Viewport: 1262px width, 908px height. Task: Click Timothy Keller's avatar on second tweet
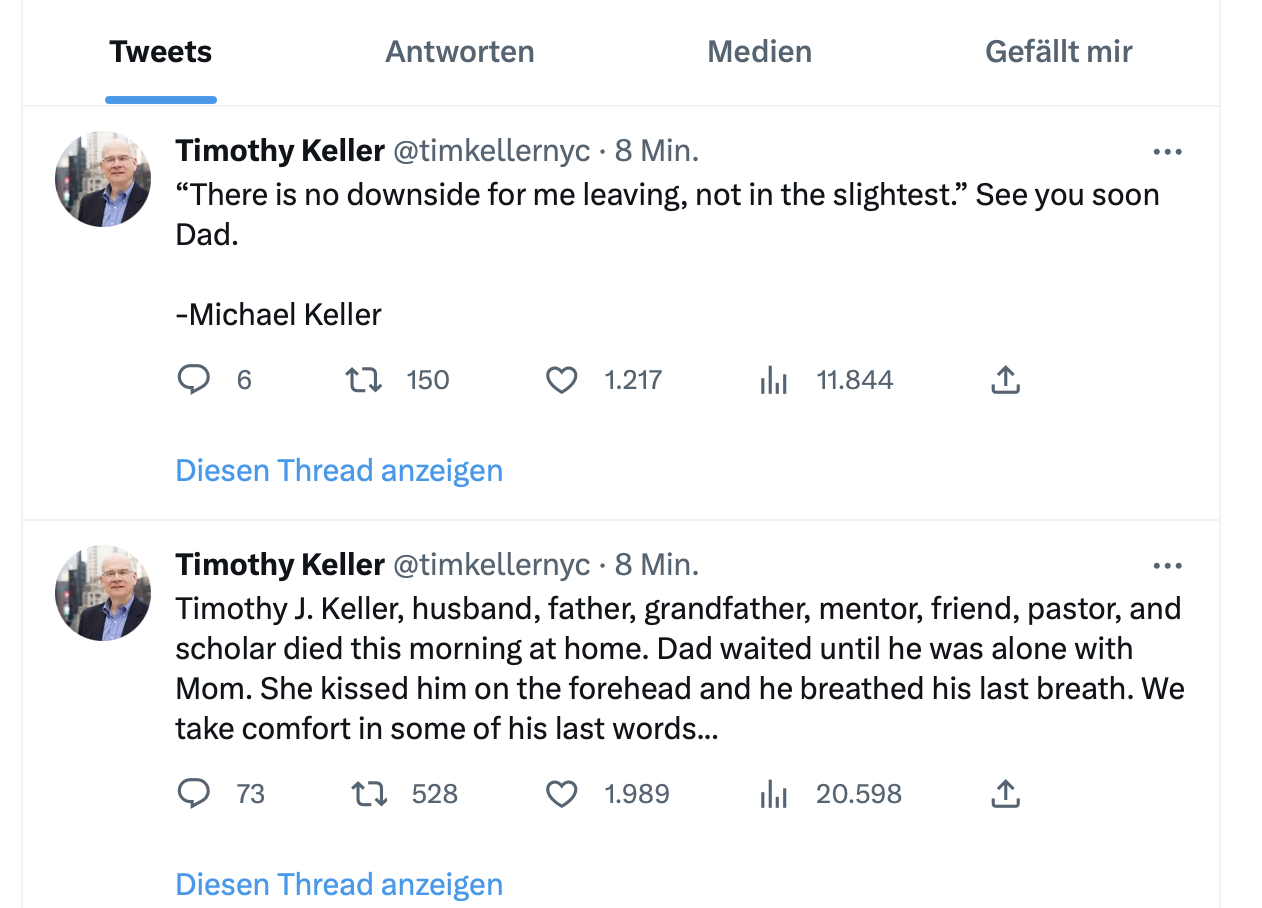point(103,593)
